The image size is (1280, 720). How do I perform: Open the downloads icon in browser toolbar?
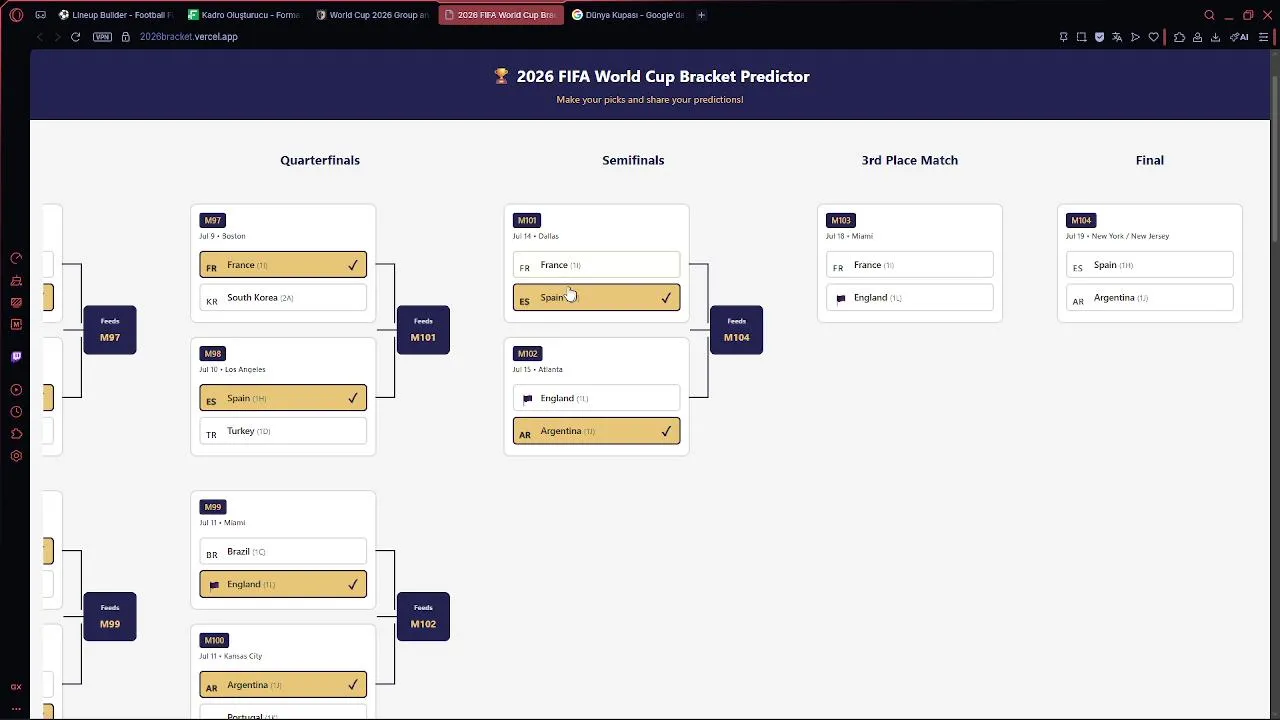pos(1215,37)
